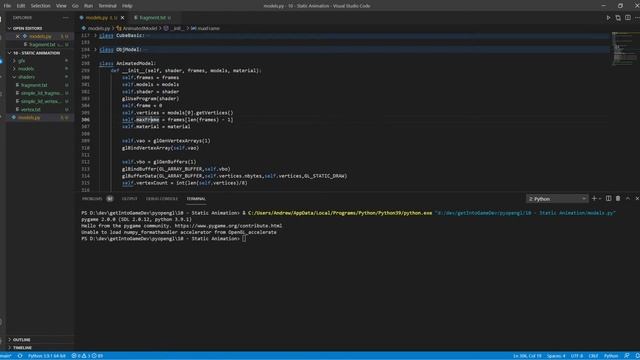Open the File menu
Screen dimensions: 640x360
tap(7, 6)
